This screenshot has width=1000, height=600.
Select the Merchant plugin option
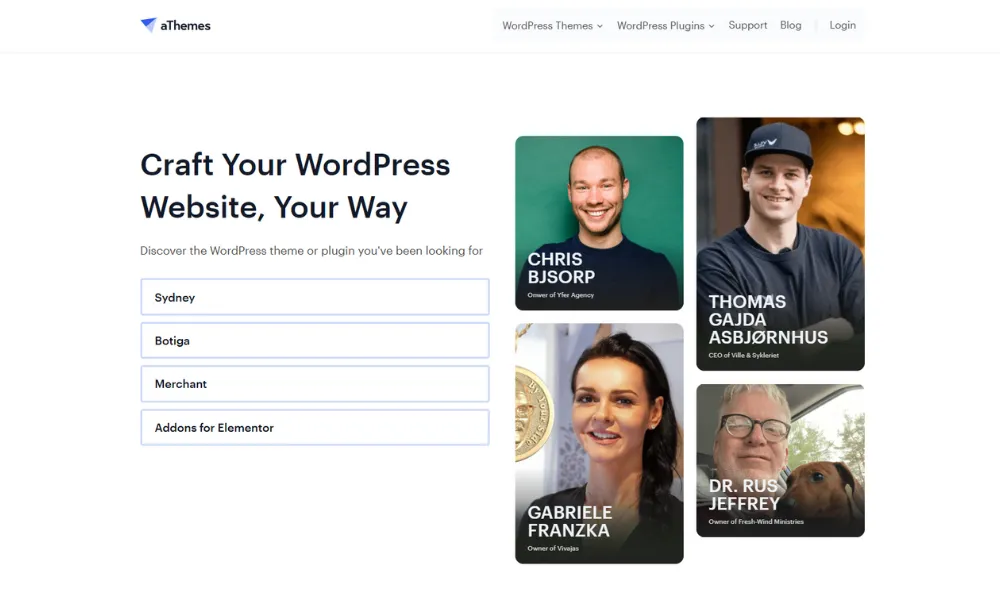314,384
